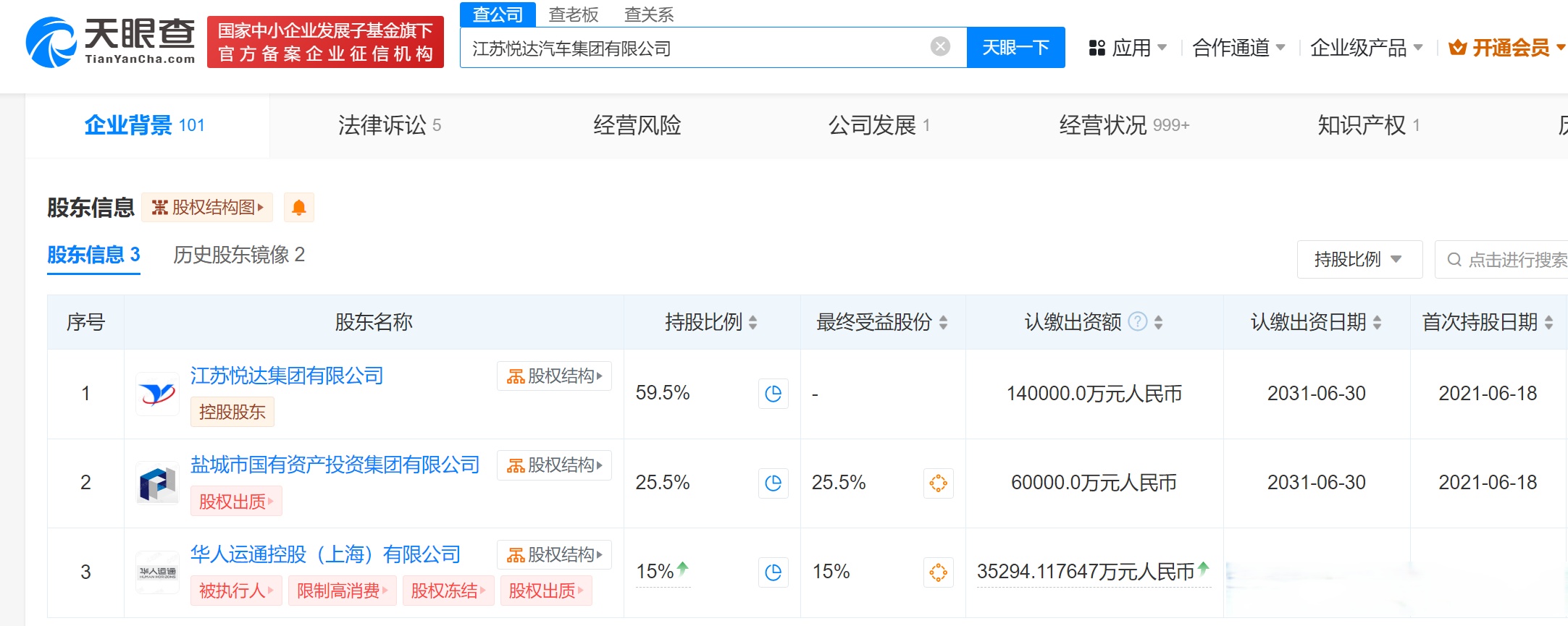Click the TianYanCha logo
Viewport: 1568px width, 626px height.
110,42
